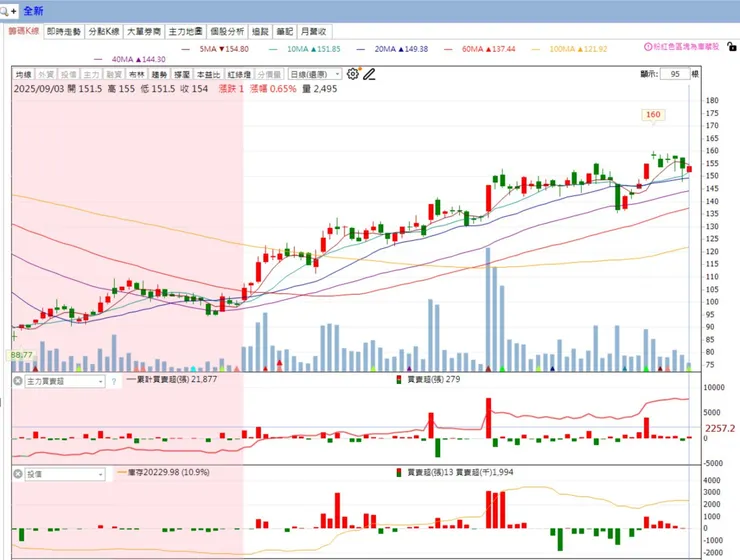The width and height of the screenshot is (740, 560).
Task: Click the 60MA 137.44 legend entry
Action: (480, 49)
